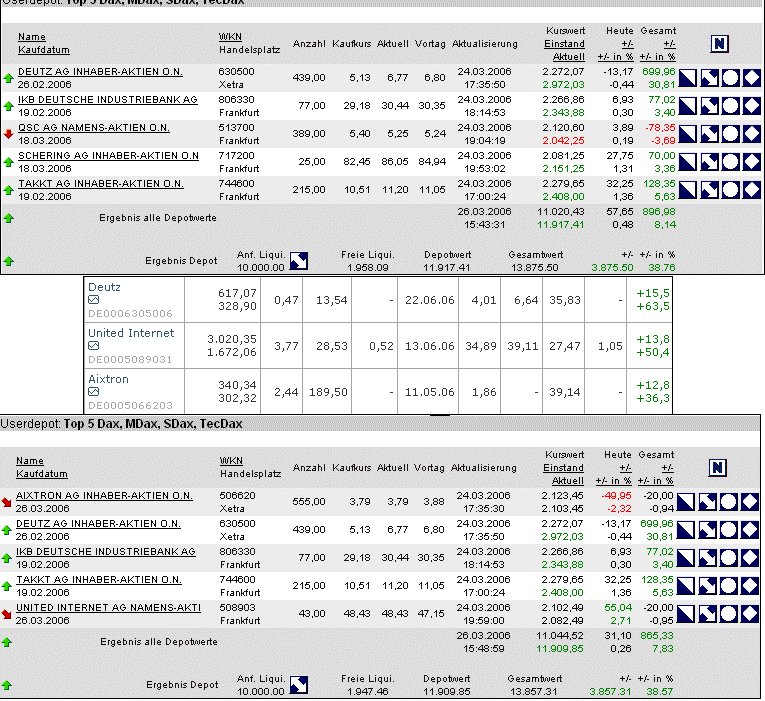The width and height of the screenshot is (765, 701).
Task: Click the arrow icon beside Anf. Liqui. in the depot with 1.958,09 free liquidity
Action: click(299, 261)
